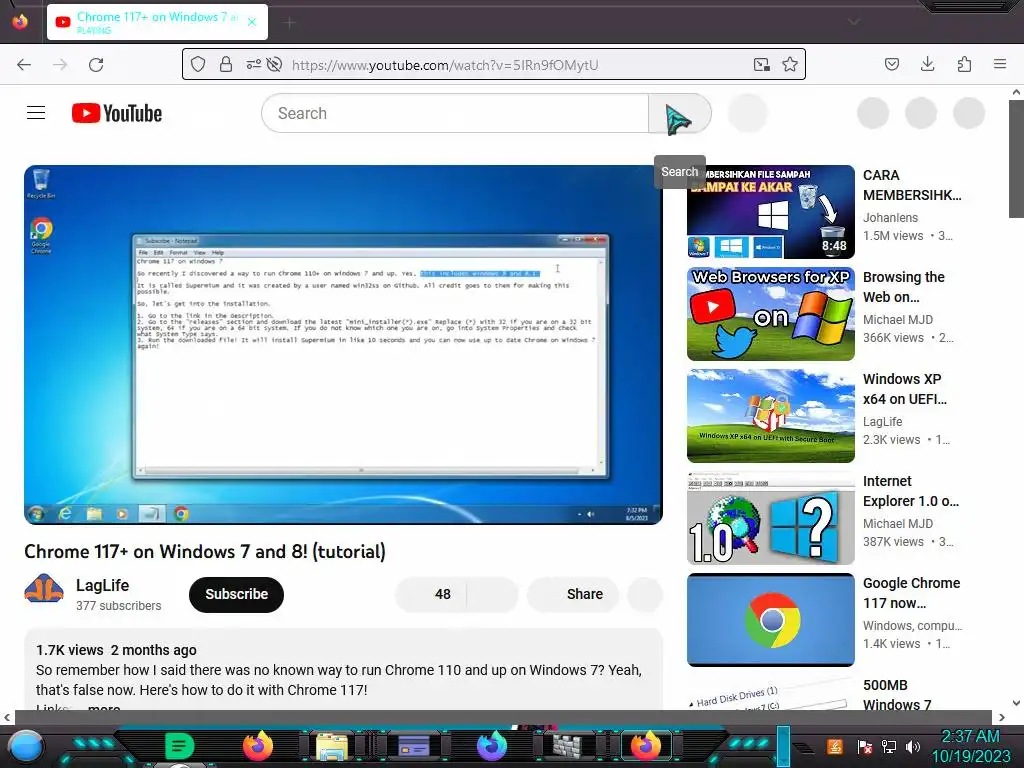Play the 'Web Browsers for XP' thumbnail

click(x=771, y=313)
